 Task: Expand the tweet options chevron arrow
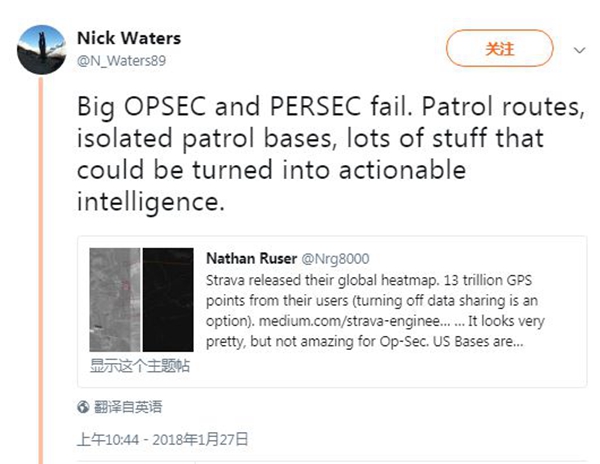pos(579,48)
